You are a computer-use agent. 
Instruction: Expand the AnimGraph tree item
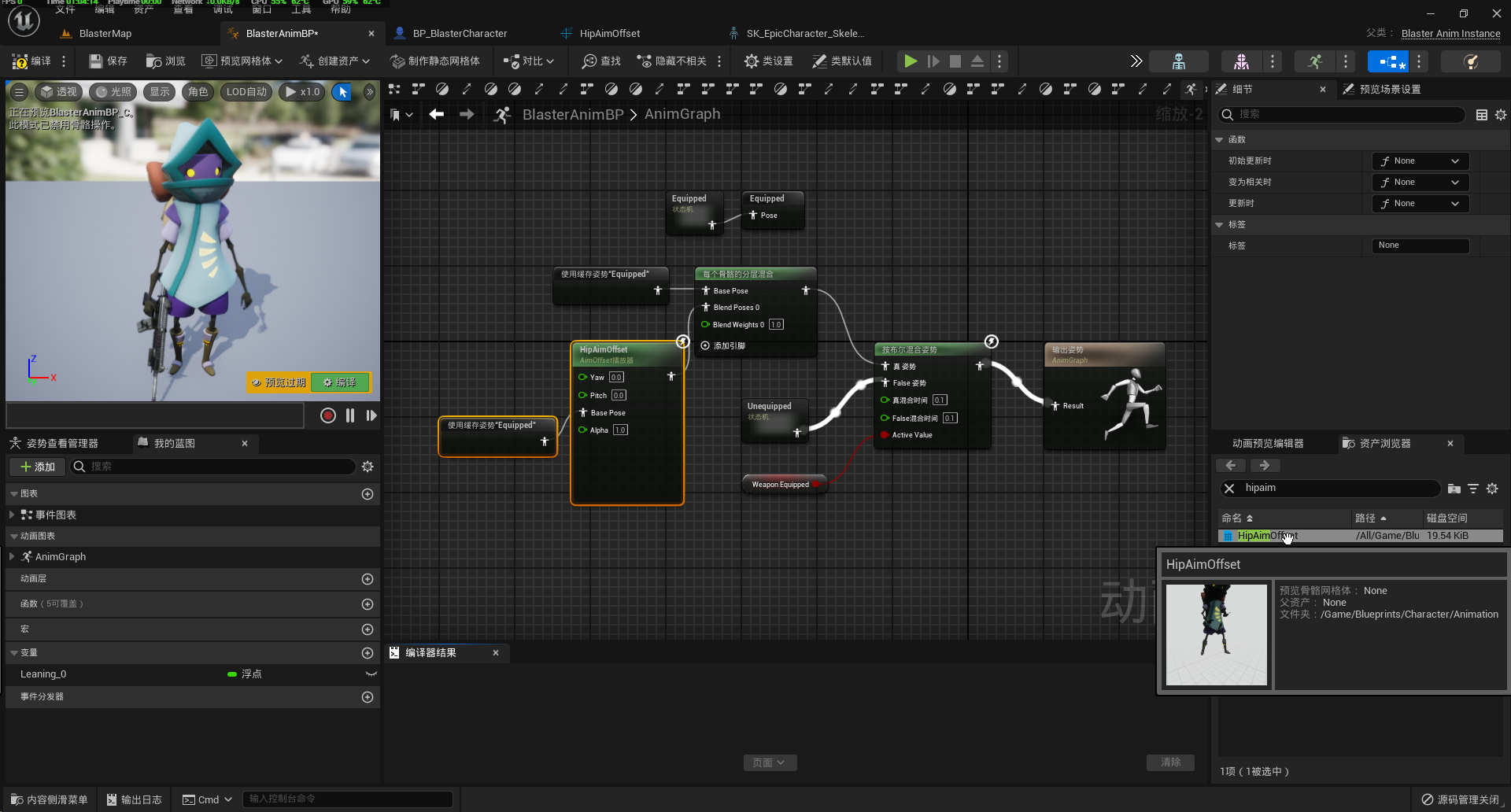tap(12, 557)
